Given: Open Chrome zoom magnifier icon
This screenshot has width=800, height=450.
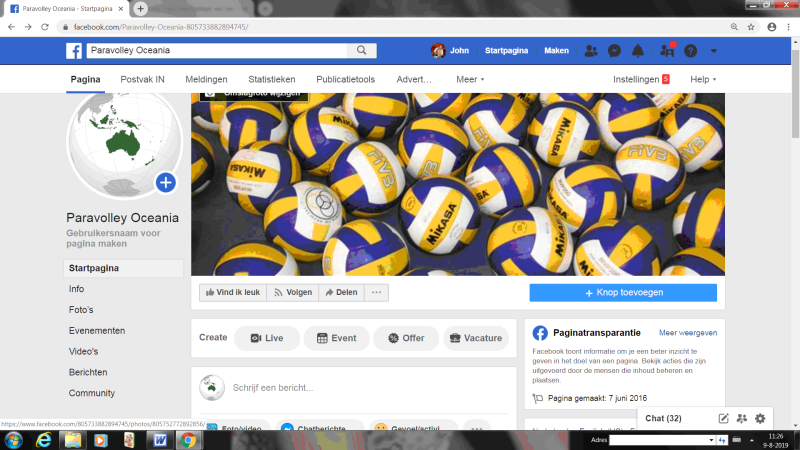Looking at the screenshot, I should point(734,27).
